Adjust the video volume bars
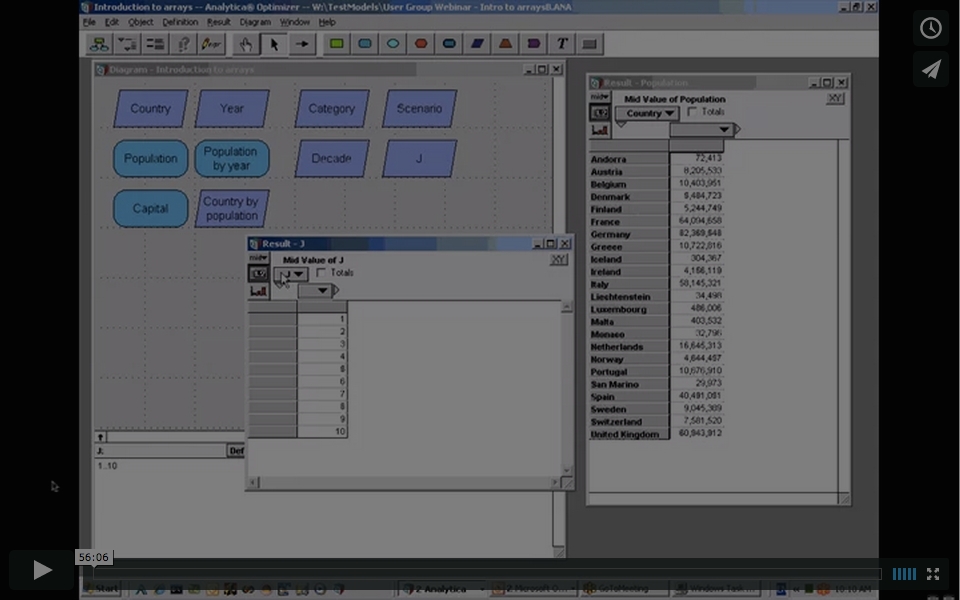 click(904, 574)
